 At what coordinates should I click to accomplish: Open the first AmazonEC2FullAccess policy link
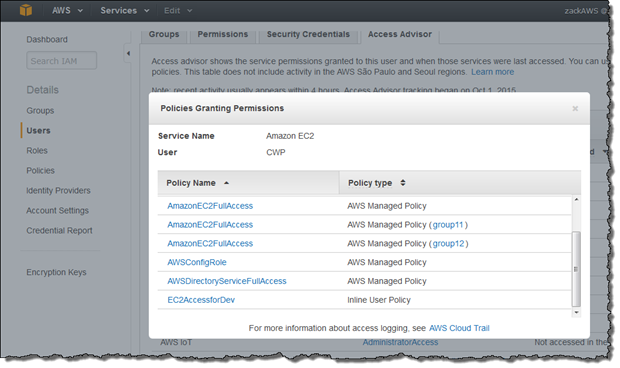[x=210, y=206]
